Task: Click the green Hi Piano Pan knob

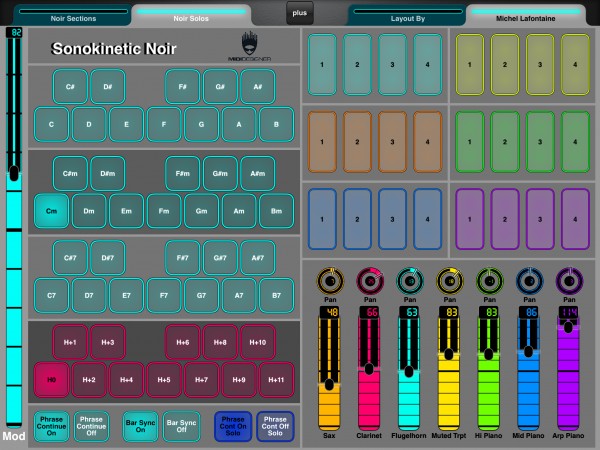Action: coord(490,281)
